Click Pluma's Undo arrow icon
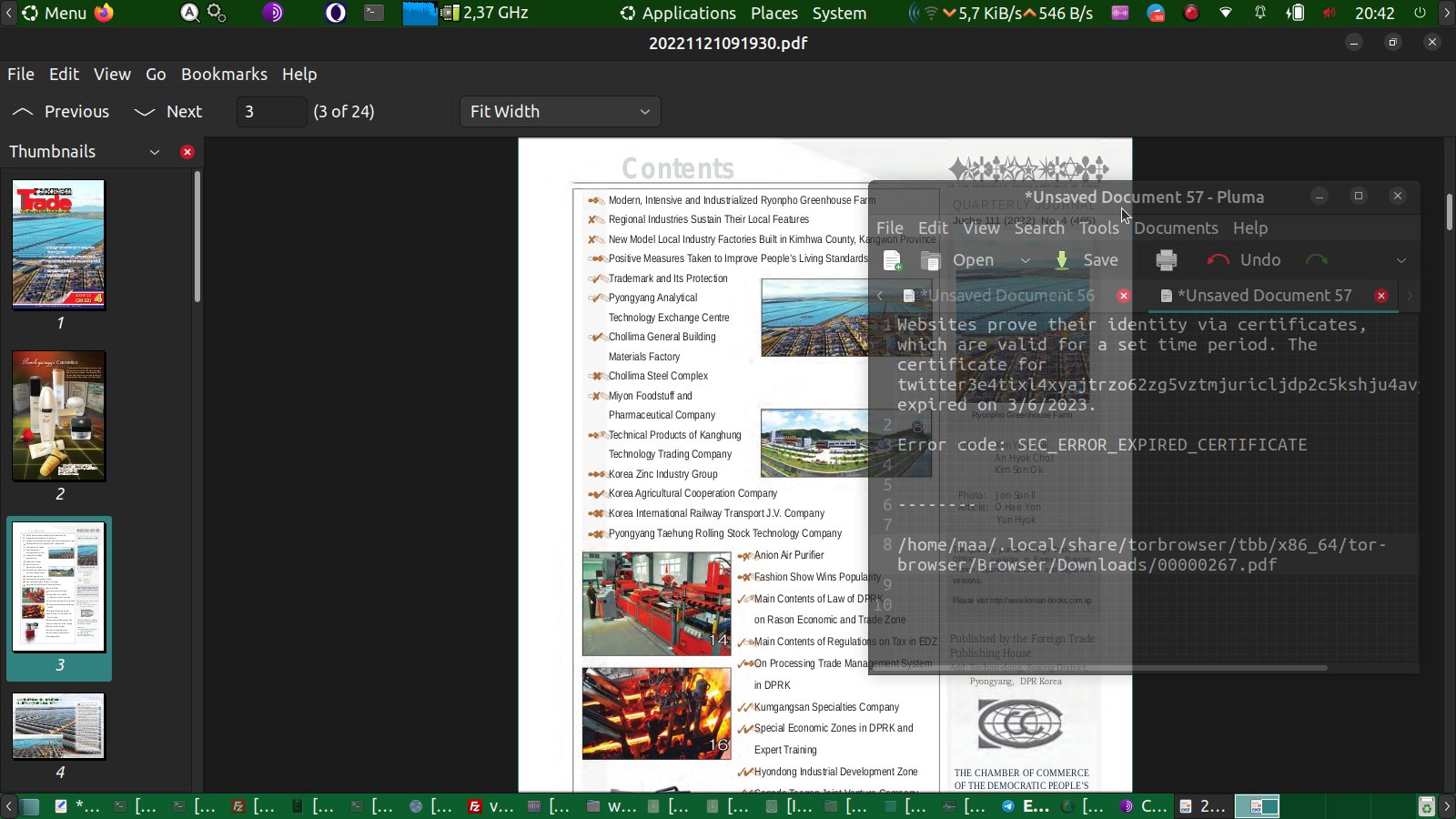The image size is (1456, 819). pyautogui.click(x=1218, y=260)
